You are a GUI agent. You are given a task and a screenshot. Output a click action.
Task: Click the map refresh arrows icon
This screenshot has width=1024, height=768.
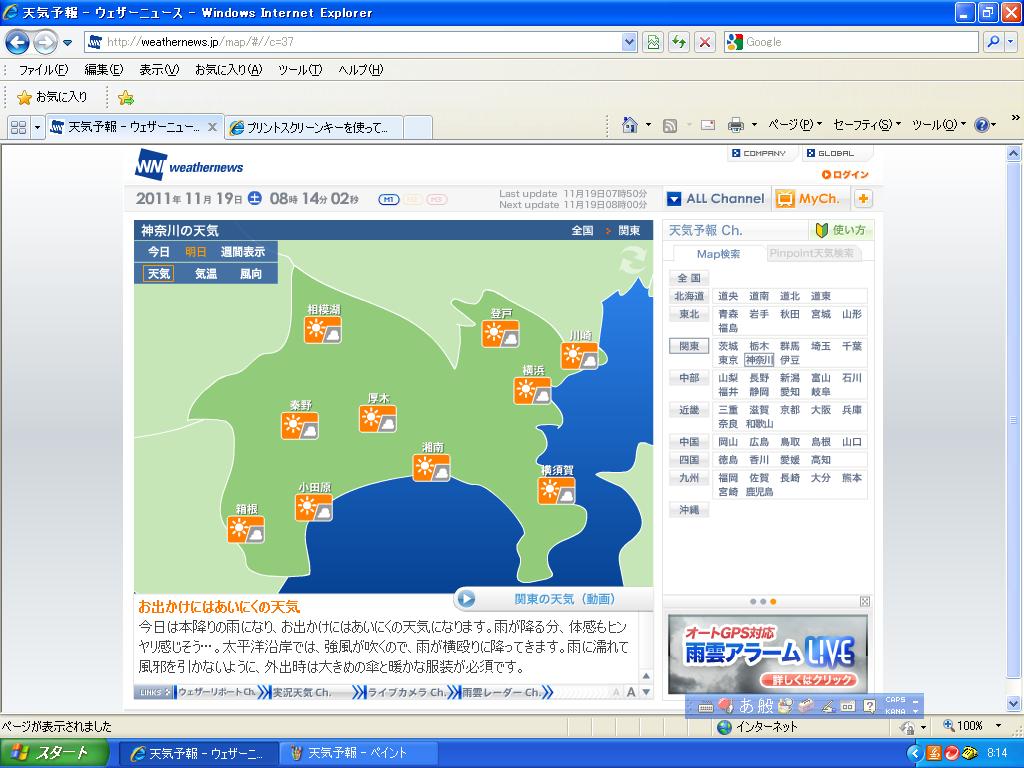(632, 261)
